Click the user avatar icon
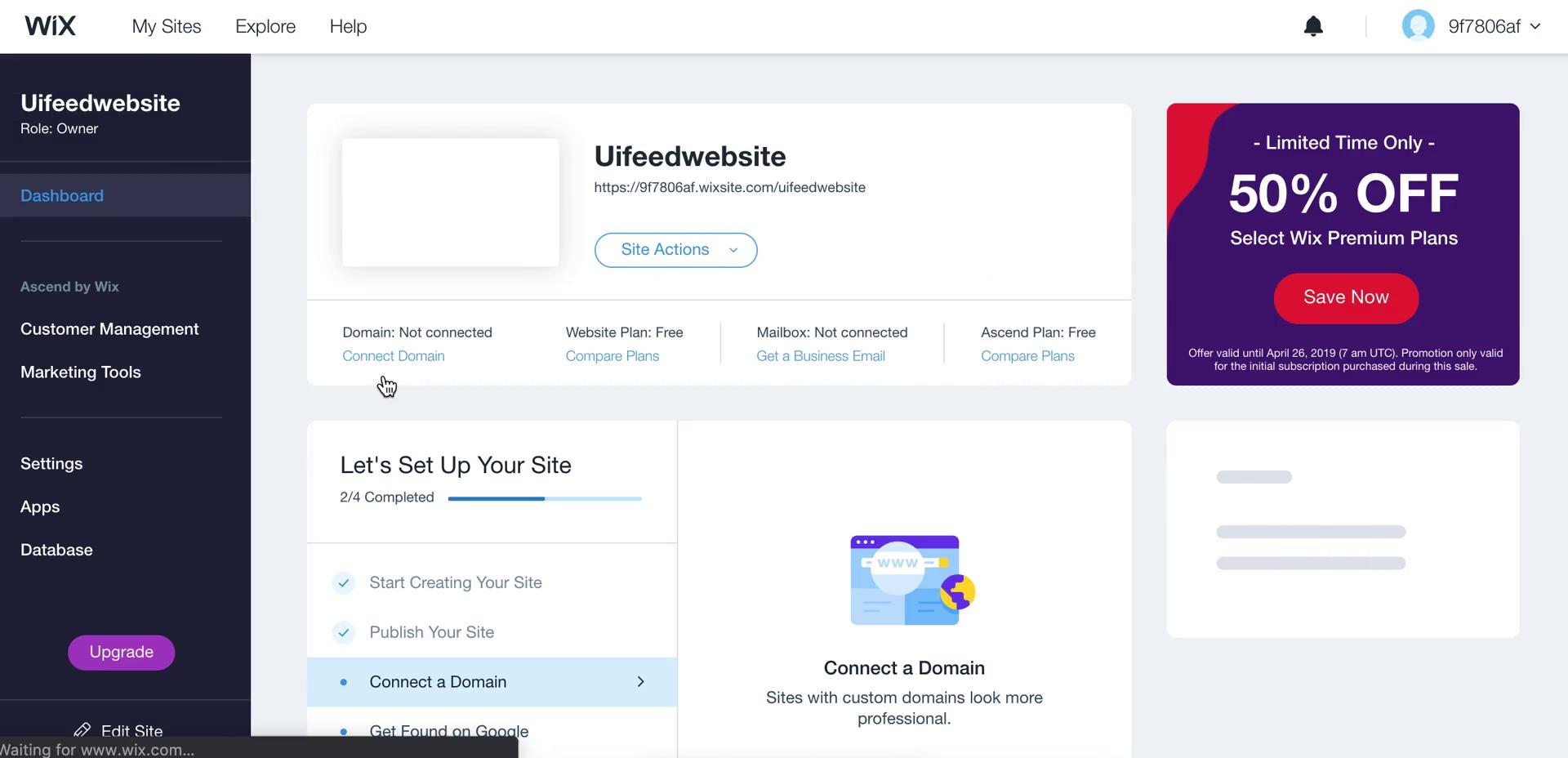1568x758 pixels. click(x=1418, y=26)
